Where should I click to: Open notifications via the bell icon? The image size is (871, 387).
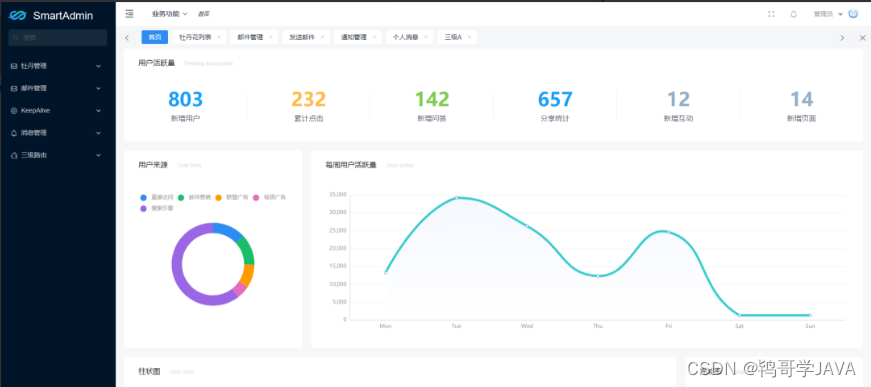click(793, 14)
